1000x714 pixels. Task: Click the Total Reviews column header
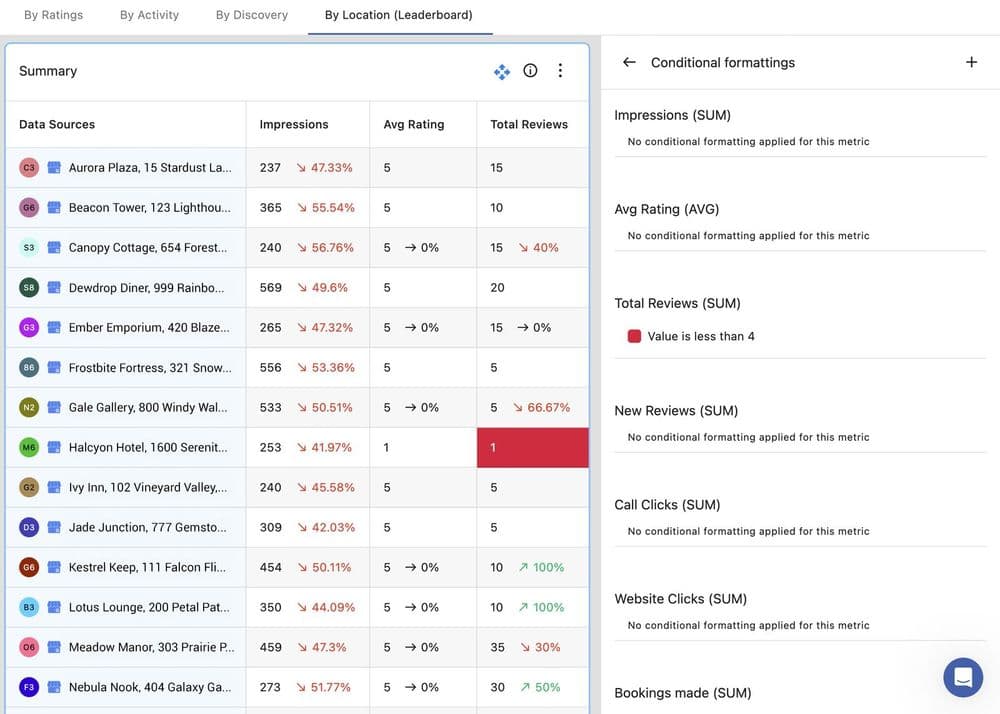click(x=529, y=125)
